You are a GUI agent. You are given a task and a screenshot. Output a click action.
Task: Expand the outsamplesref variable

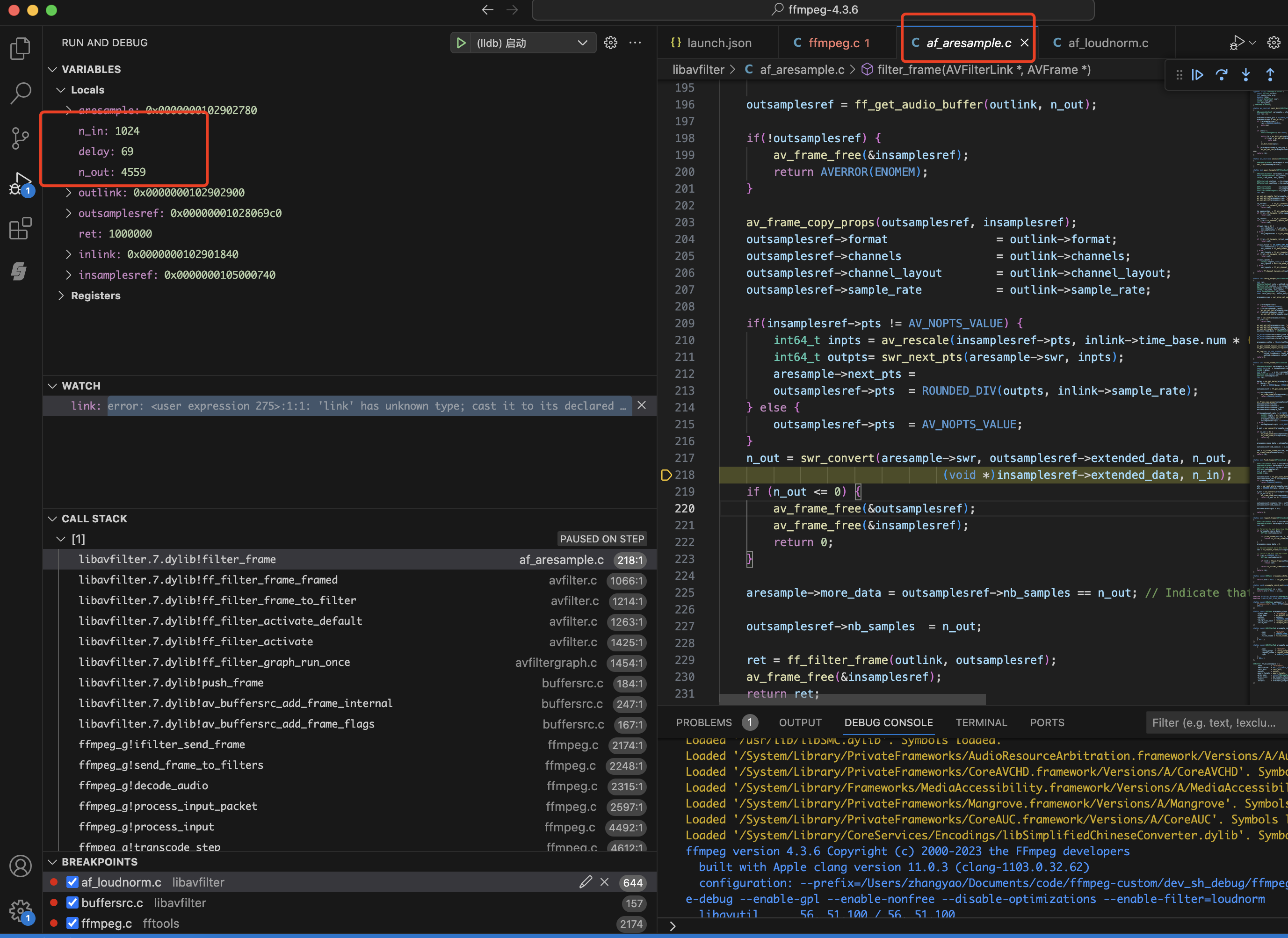69,213
